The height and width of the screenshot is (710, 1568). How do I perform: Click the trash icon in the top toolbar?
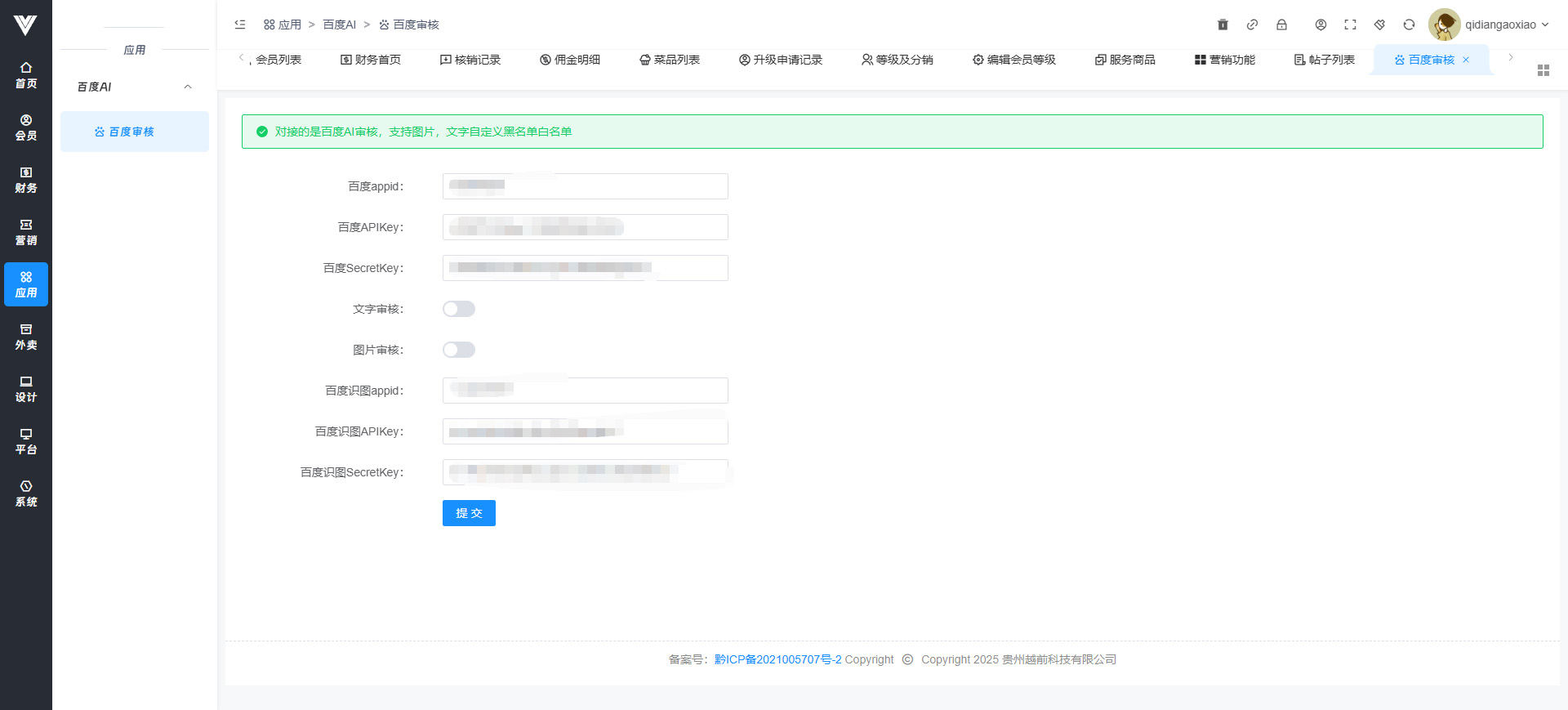pos(1223,25)
